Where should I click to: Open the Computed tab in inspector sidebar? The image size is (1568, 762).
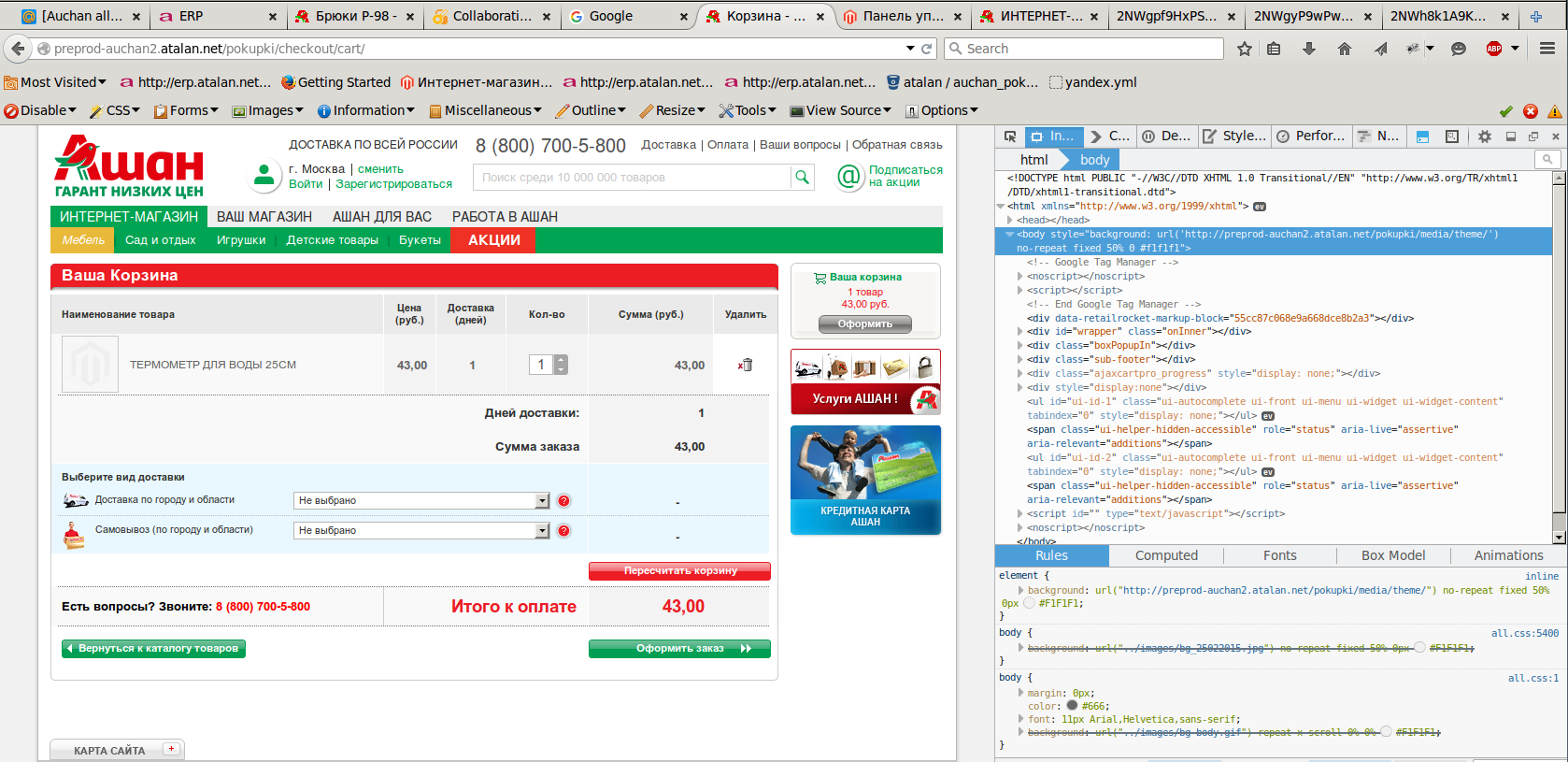point(1166,555)
